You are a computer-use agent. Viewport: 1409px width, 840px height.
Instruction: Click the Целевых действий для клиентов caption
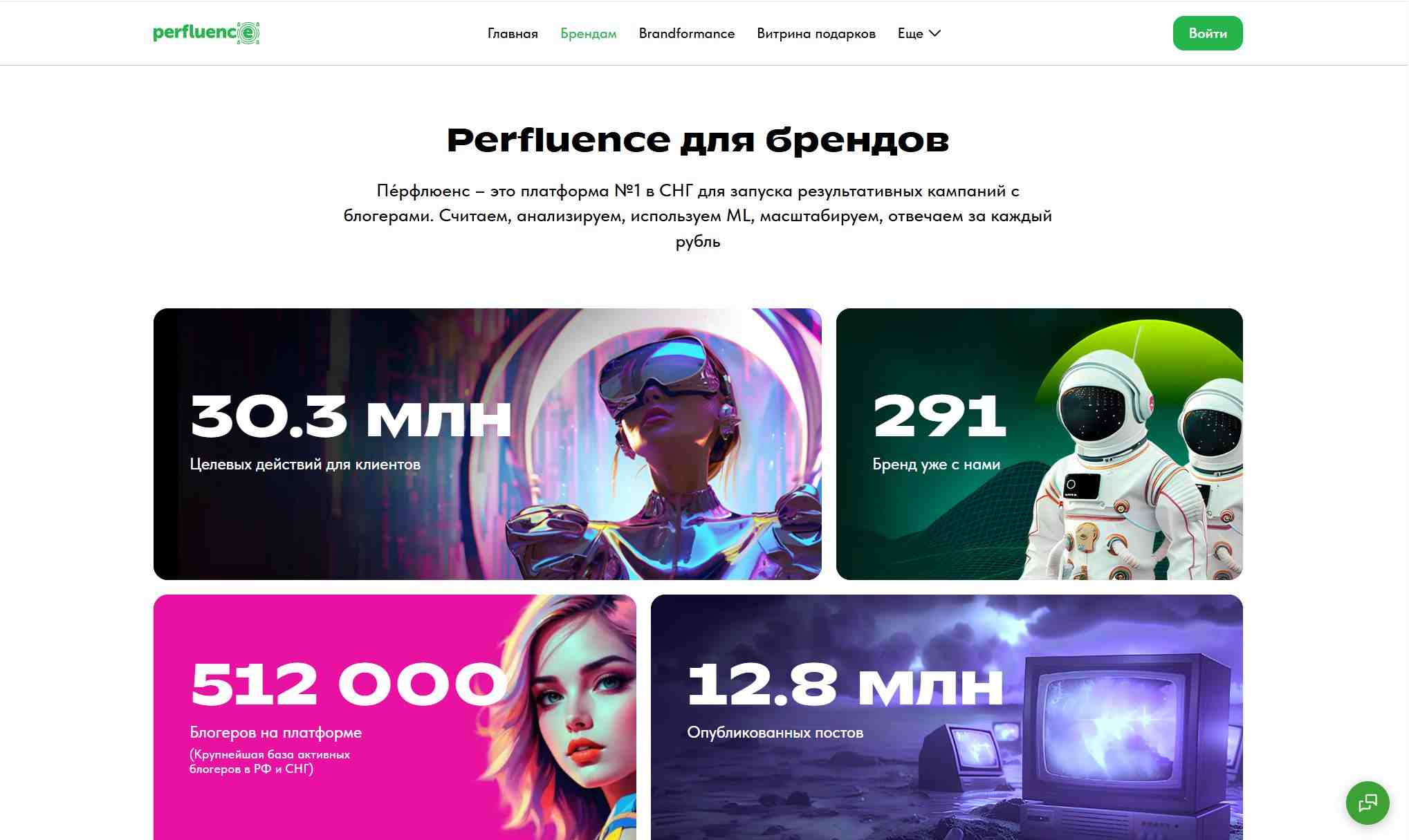[x=305, y=465]
